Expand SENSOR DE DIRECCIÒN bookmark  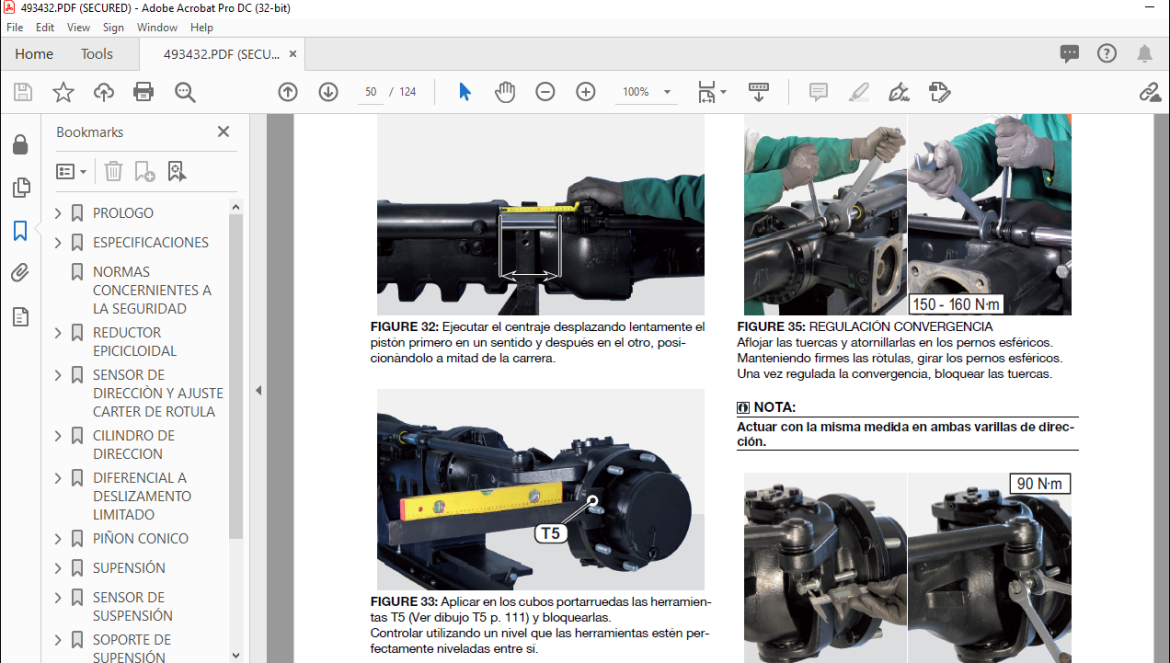tap(58, 375)
